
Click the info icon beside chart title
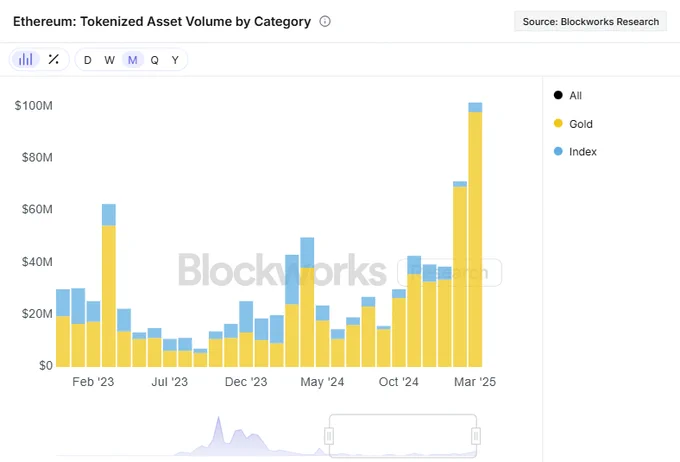tap(325, 21)
